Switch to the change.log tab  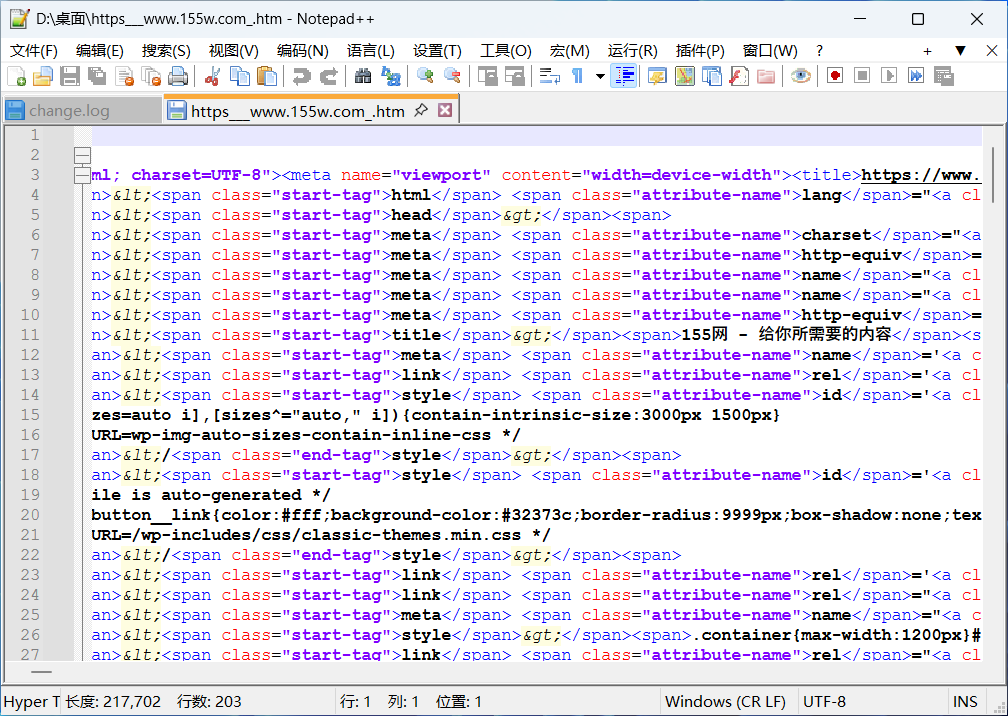coord(68,111)
